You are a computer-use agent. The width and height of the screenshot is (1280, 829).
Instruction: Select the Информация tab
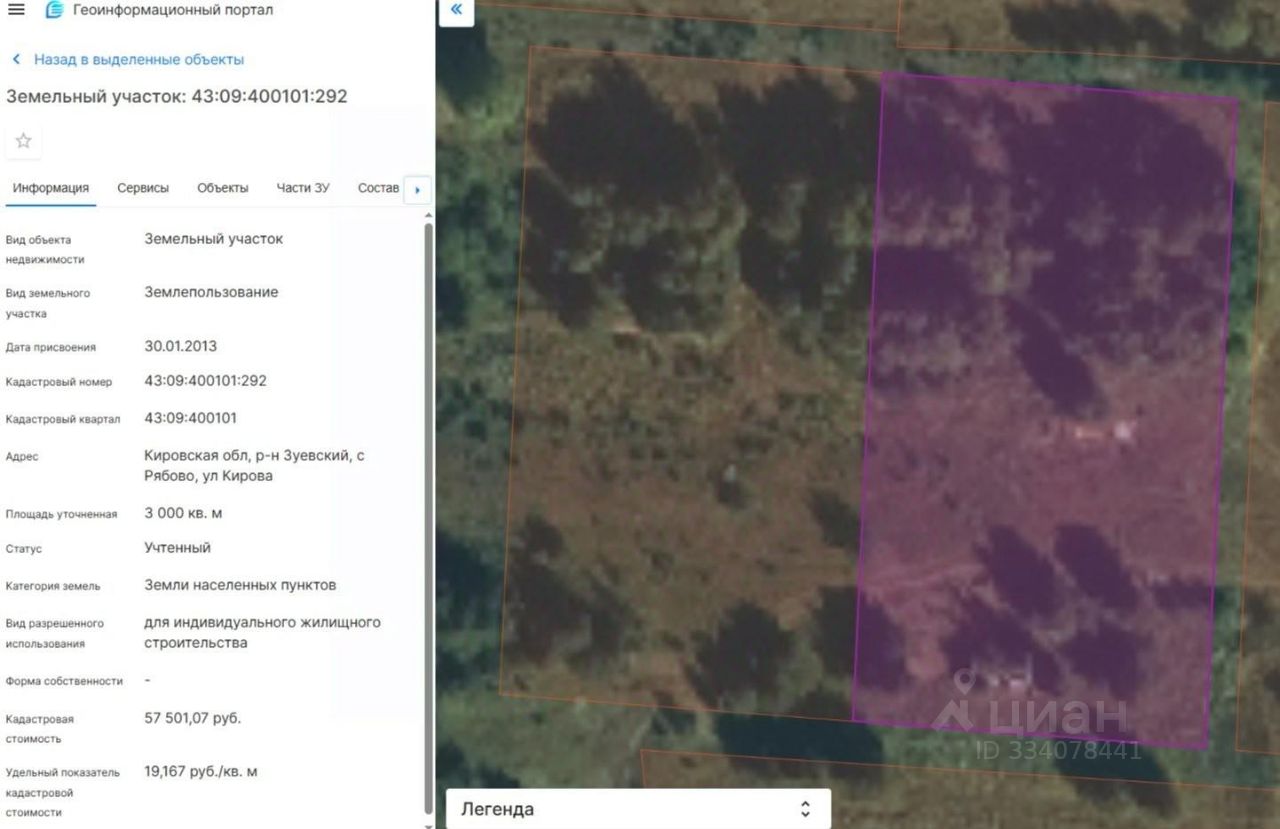coord(51,188)
